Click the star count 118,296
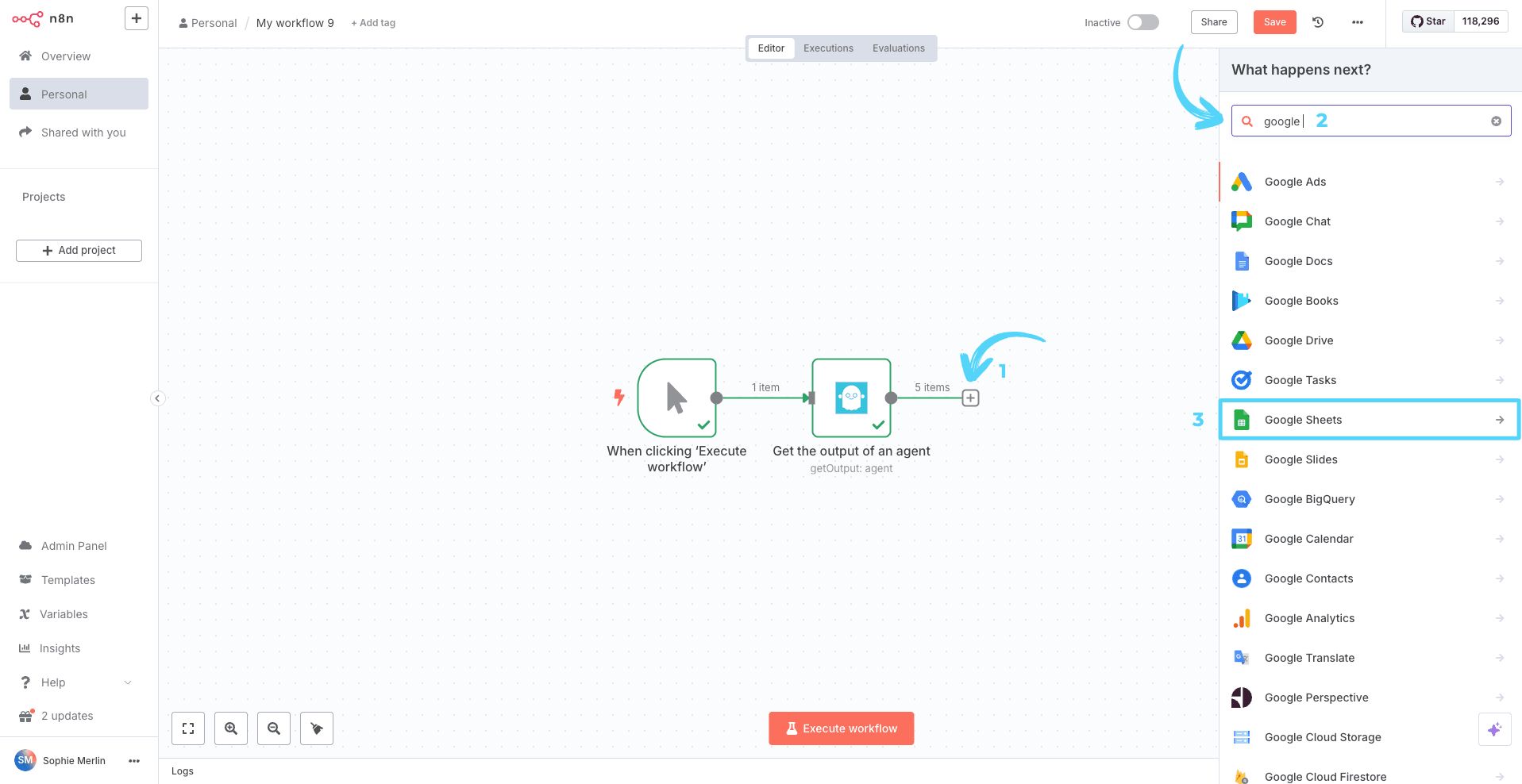This screenshot has height=784, width=1522. coord(1481,21)
